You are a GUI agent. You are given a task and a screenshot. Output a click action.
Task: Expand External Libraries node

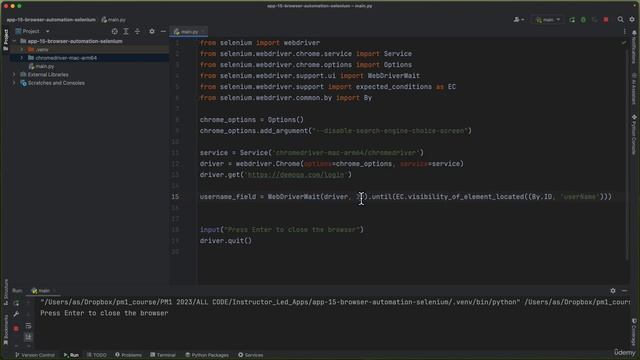tap(14, 75)
